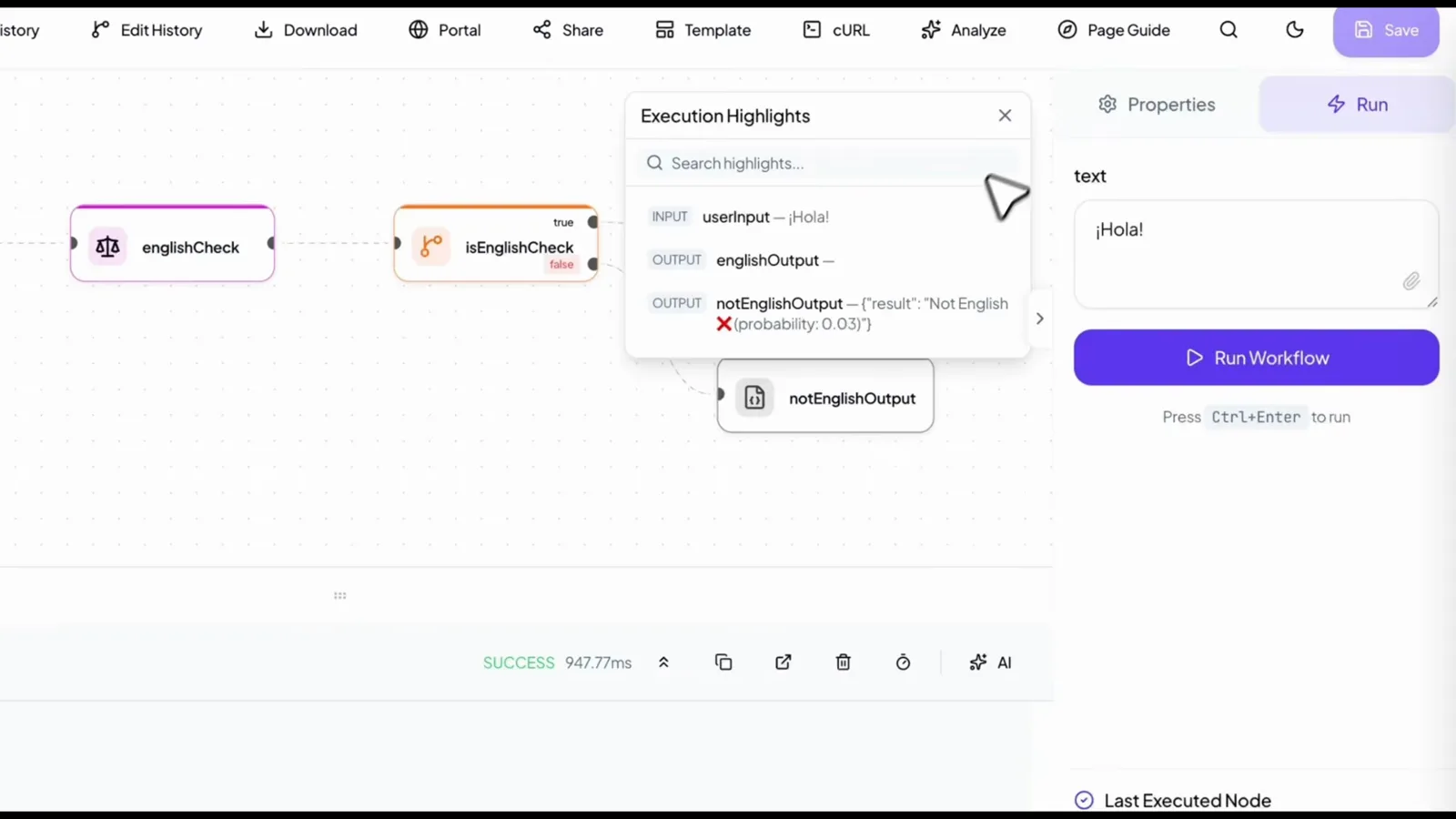Click the Analyze toolbar button

pyautogui.click(x=963, y=30)
